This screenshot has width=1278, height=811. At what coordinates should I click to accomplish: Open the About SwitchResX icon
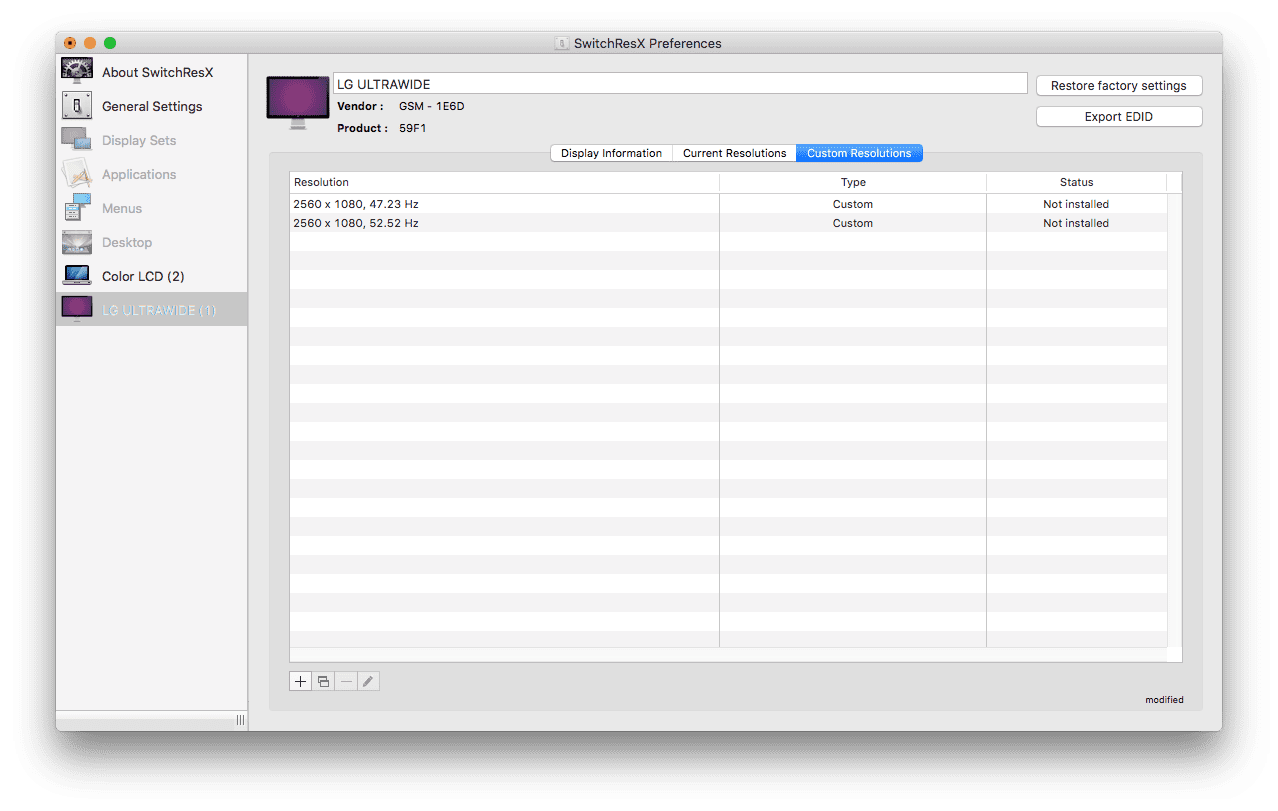[x=77, y=72]
